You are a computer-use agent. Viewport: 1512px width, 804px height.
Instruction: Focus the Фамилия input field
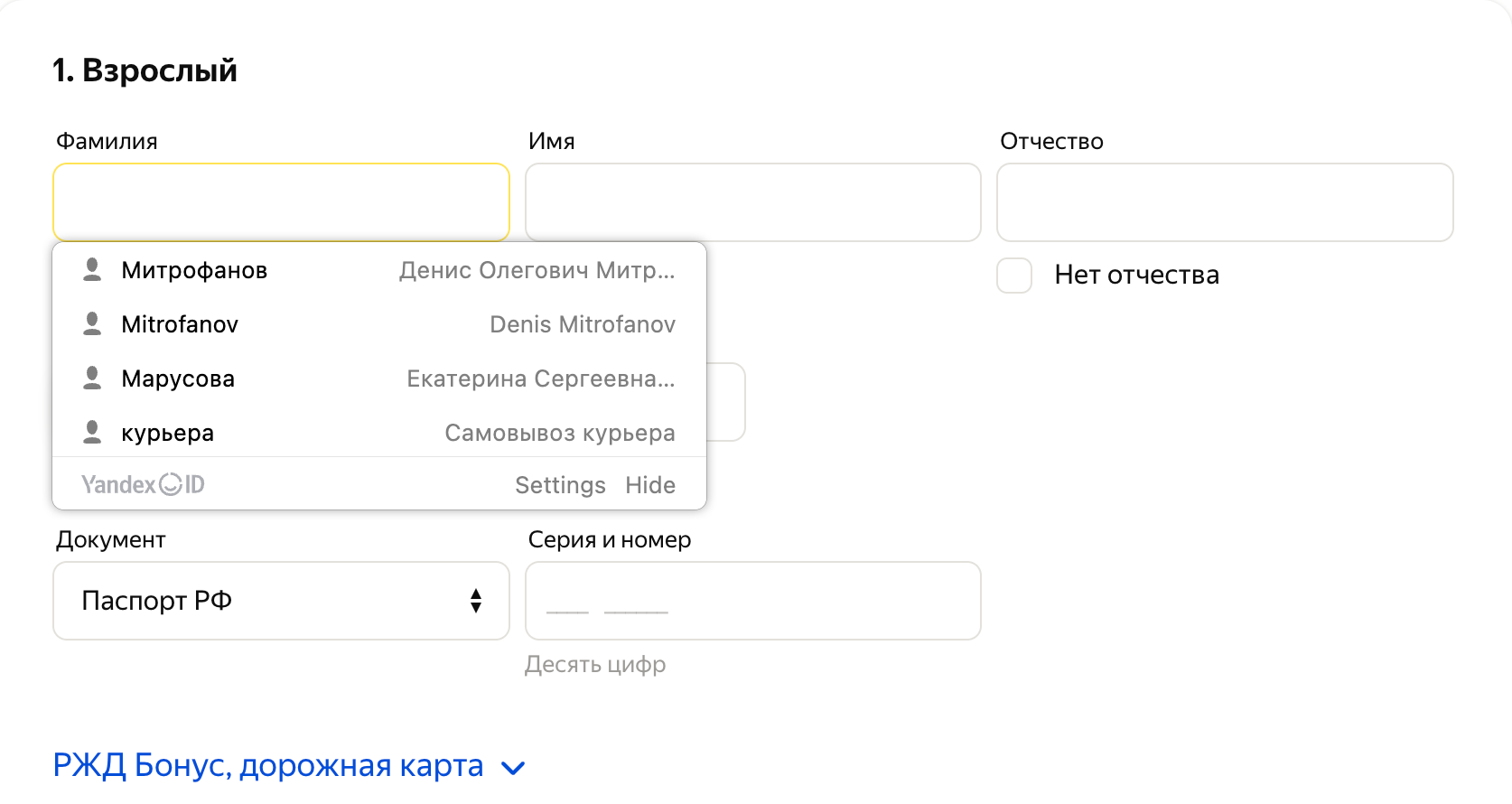(x=281, y=202)
